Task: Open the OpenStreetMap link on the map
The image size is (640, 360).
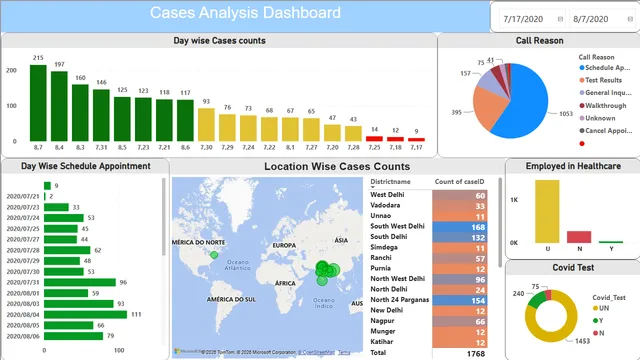Action: coord(317,352)
